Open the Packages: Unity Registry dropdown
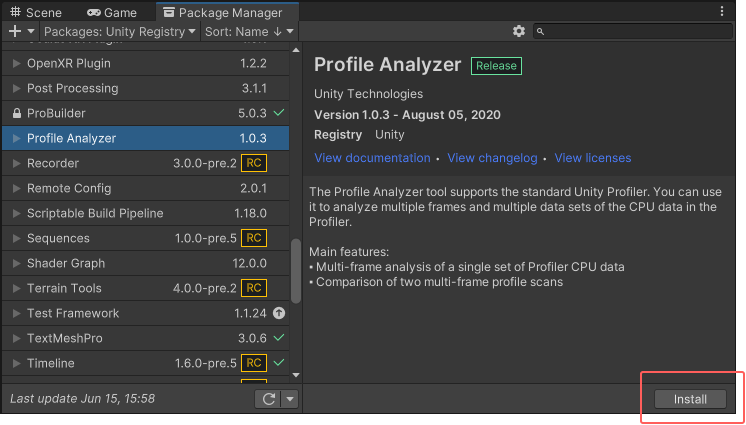The image size is (746, 425). 121,32
